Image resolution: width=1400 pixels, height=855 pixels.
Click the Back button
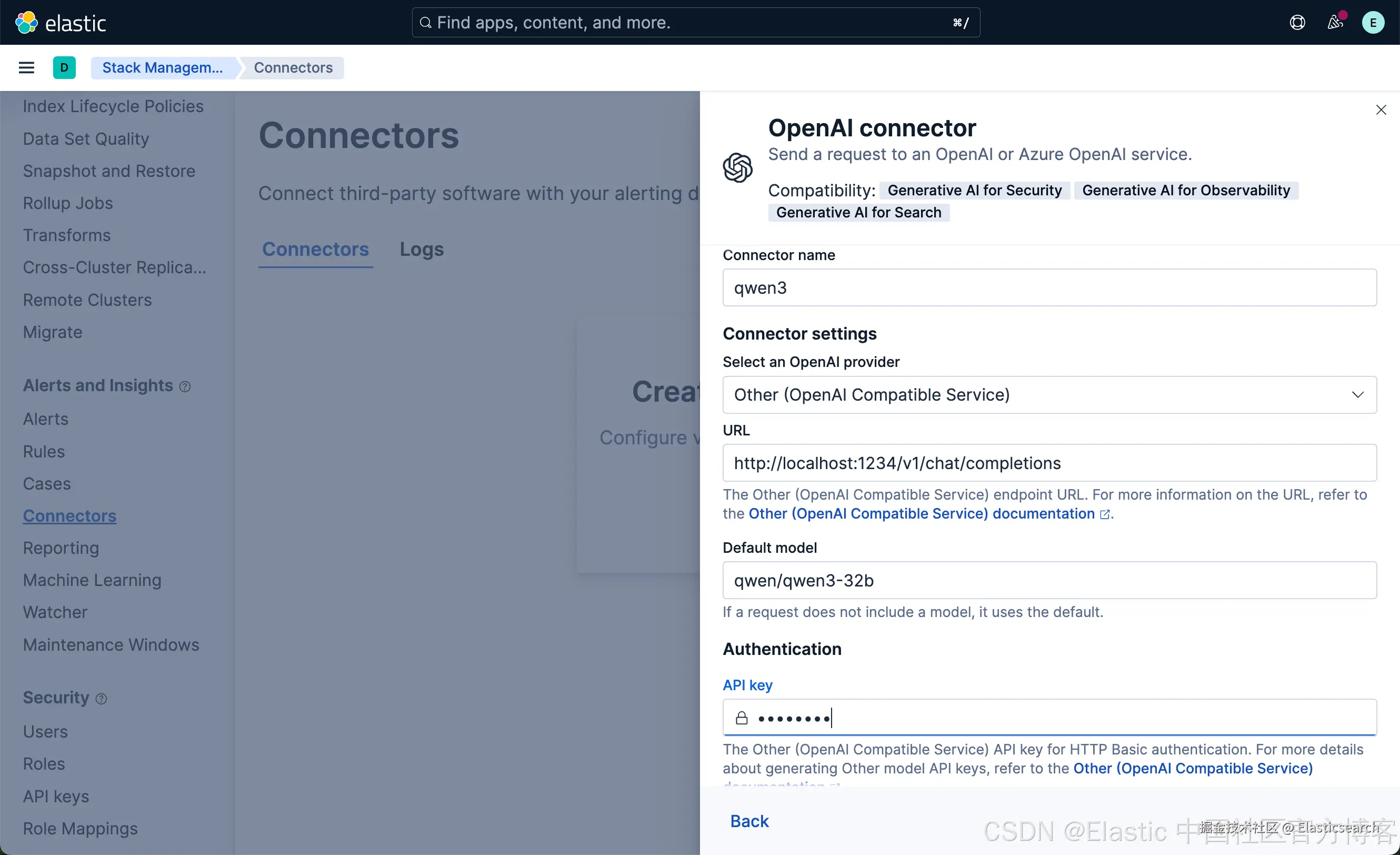pos(749,821)
